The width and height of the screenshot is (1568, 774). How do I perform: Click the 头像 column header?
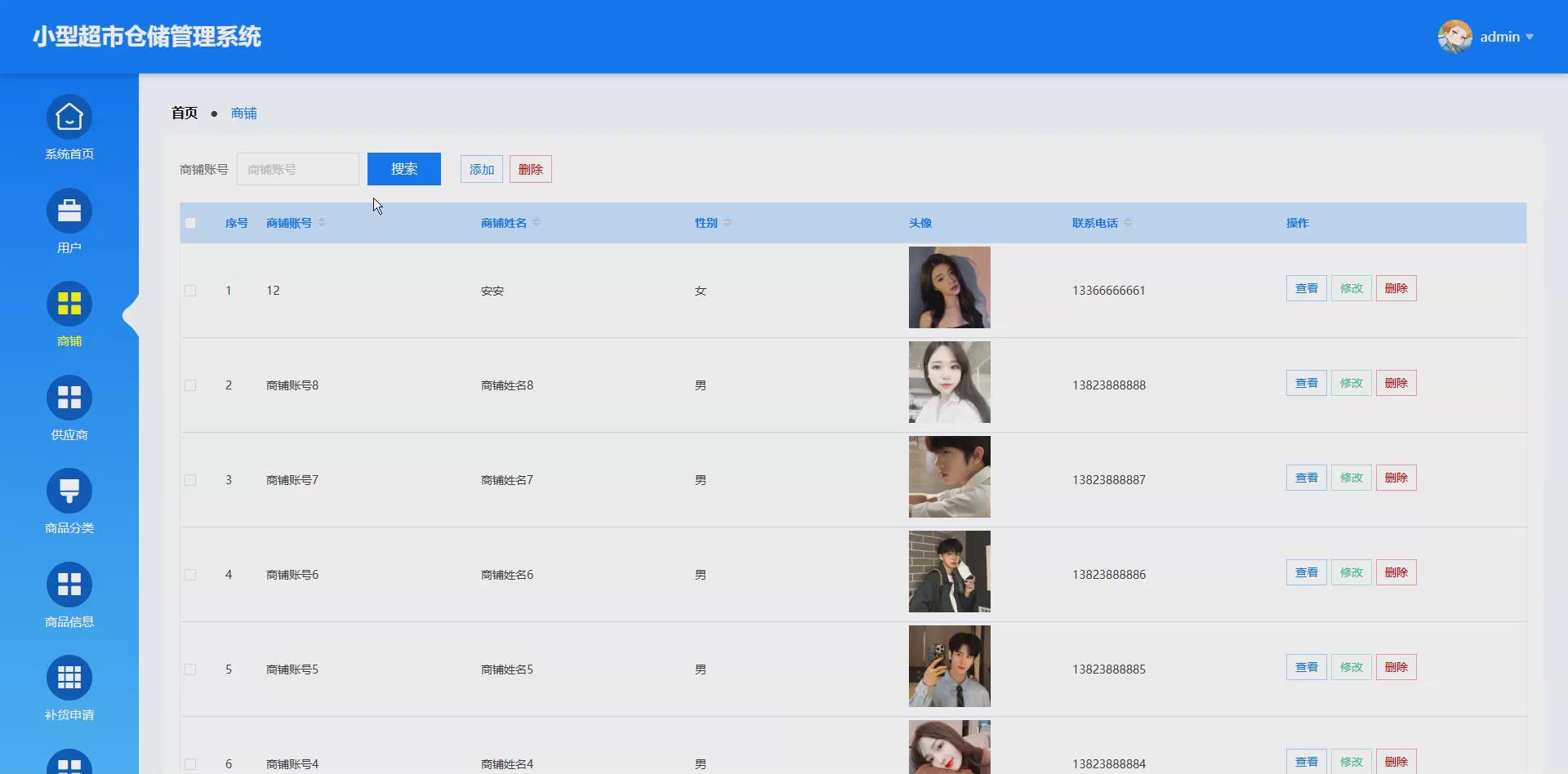click(x=920, y=223)
